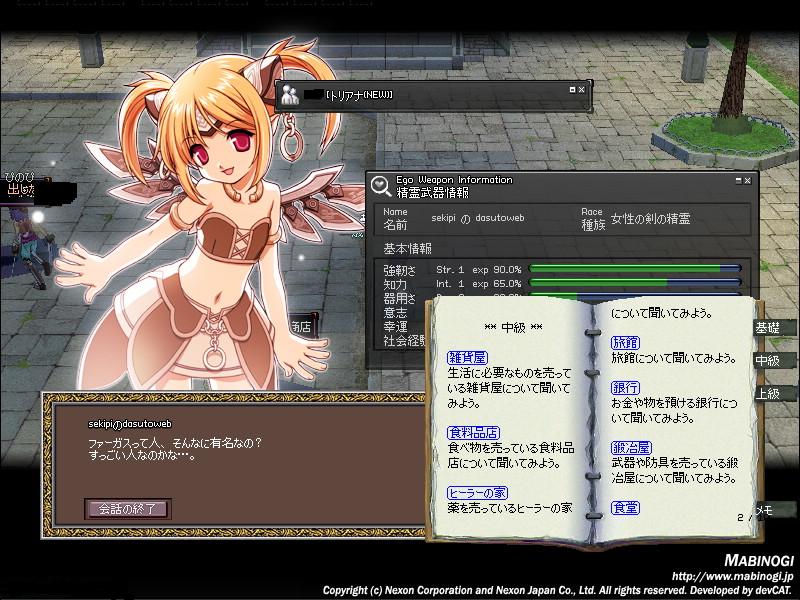Click the race text 女性の剣の精霊
800x600 pixels.
[x=651, y=219]
